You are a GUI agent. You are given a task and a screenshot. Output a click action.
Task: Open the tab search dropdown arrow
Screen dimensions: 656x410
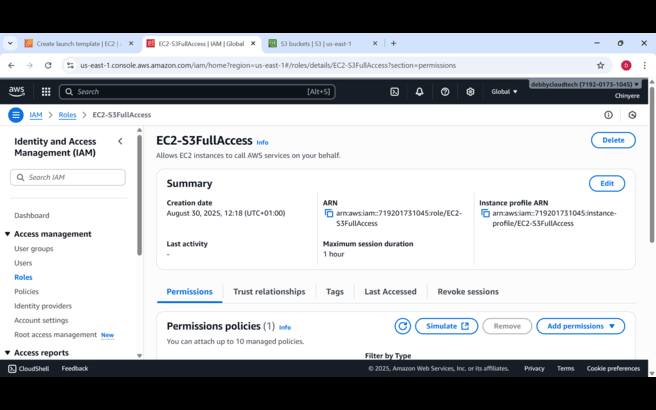(10, 44)
